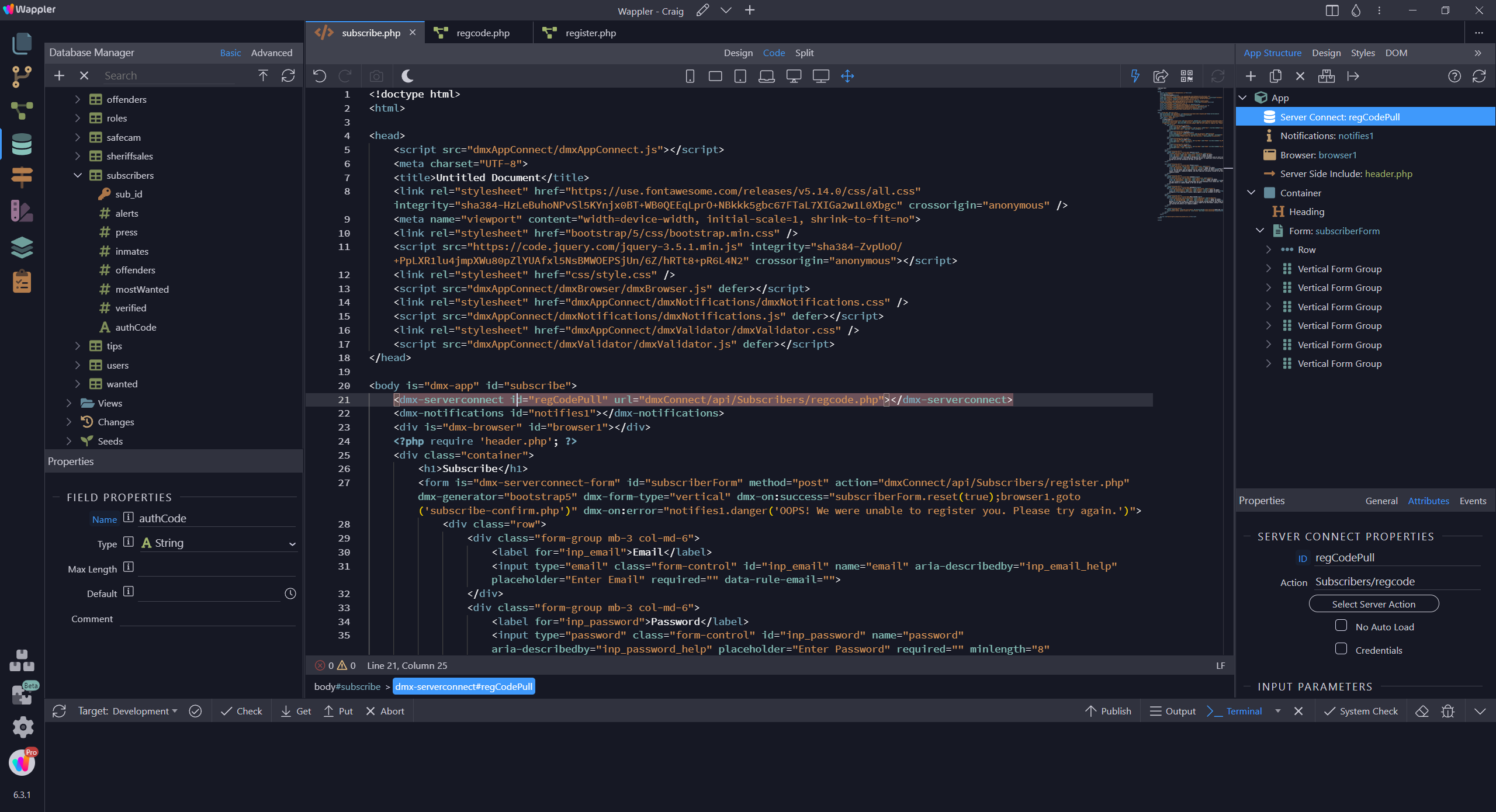Expand the Row node in App Structure

pos(1268,249)
